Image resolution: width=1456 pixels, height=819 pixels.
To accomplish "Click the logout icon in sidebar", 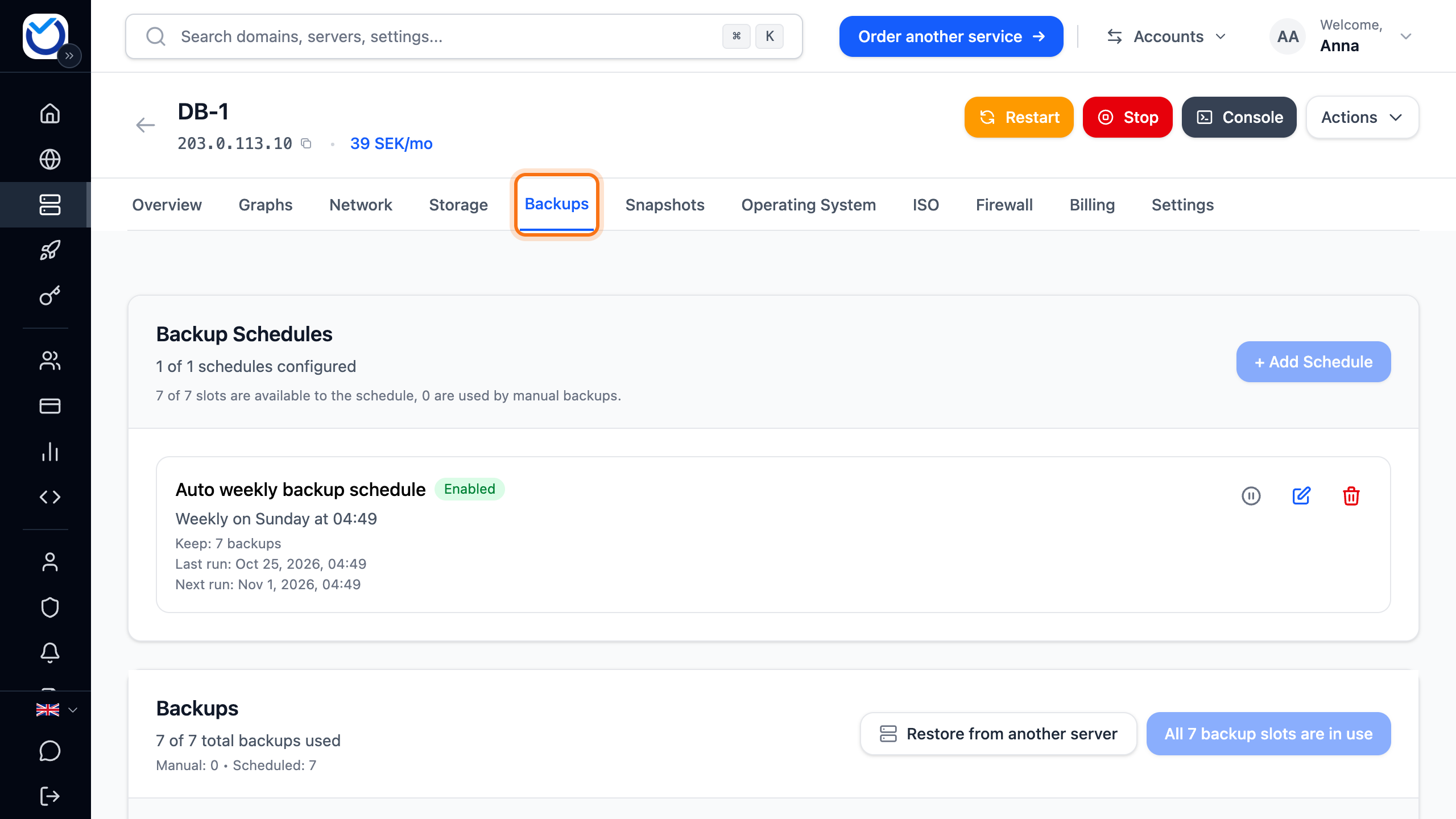I will (x=50, y=796).
